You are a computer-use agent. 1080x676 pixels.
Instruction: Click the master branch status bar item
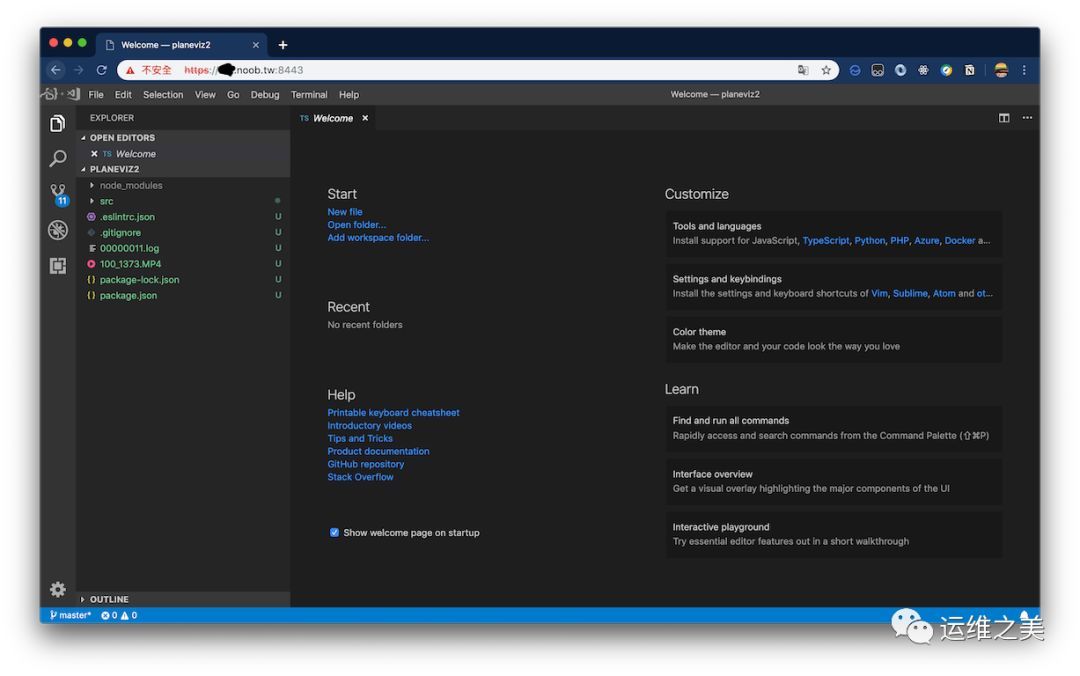[70, 615]
